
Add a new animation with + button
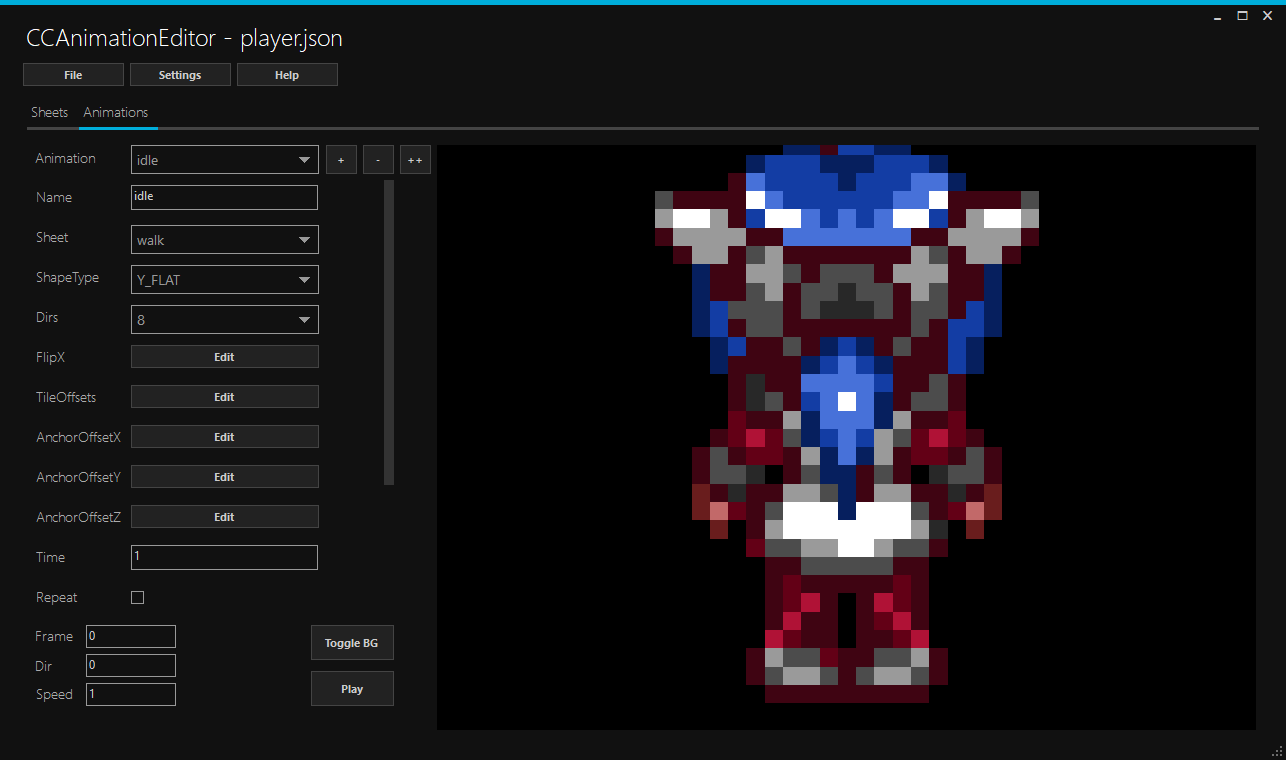tap(341, 160)
